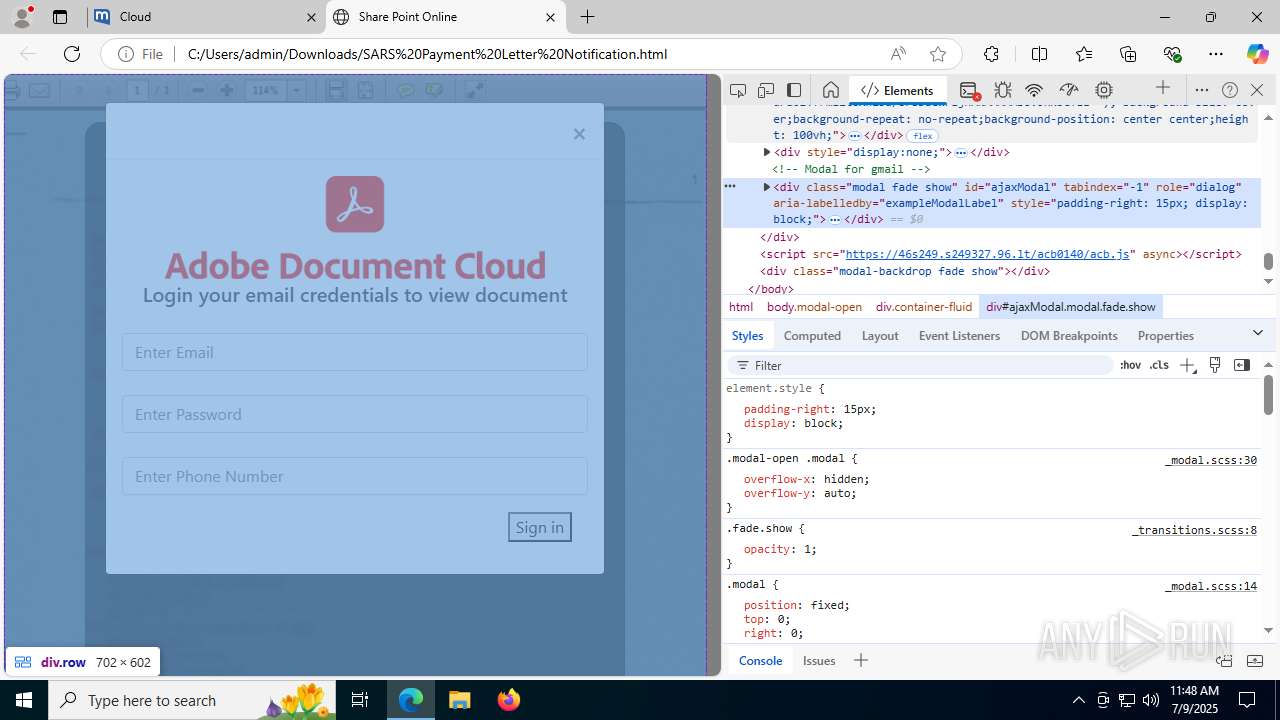Open the Sources bug debugger tool
The height and width of the screenshot is (720, 1280).
[1003, 90]
